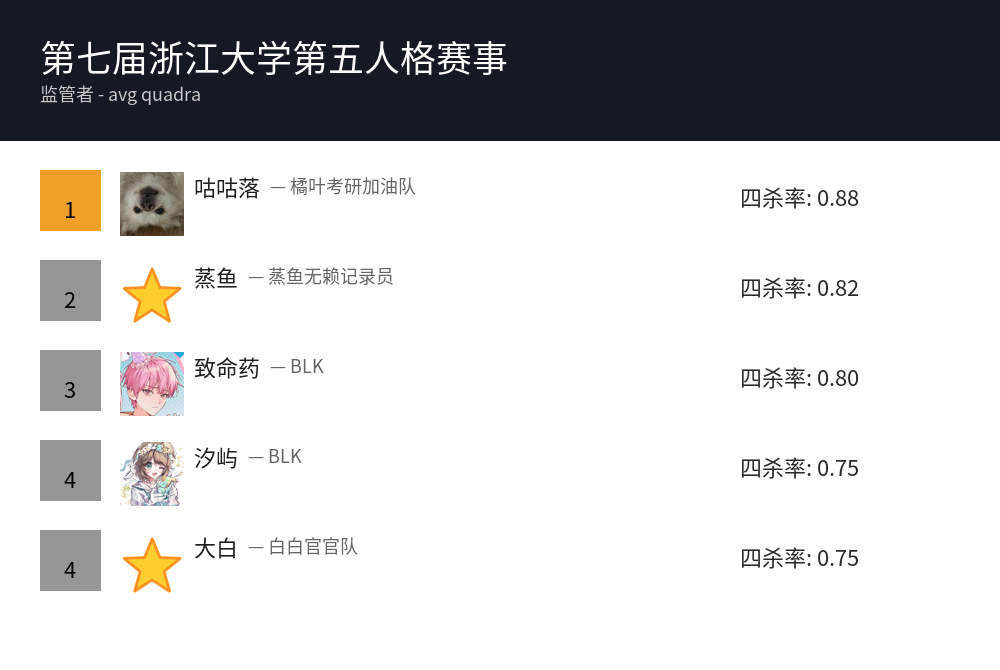The image size is (1000, 670).
Task: Open 致命药's pink-haired avatar
Action: click(x=152, y=384)
